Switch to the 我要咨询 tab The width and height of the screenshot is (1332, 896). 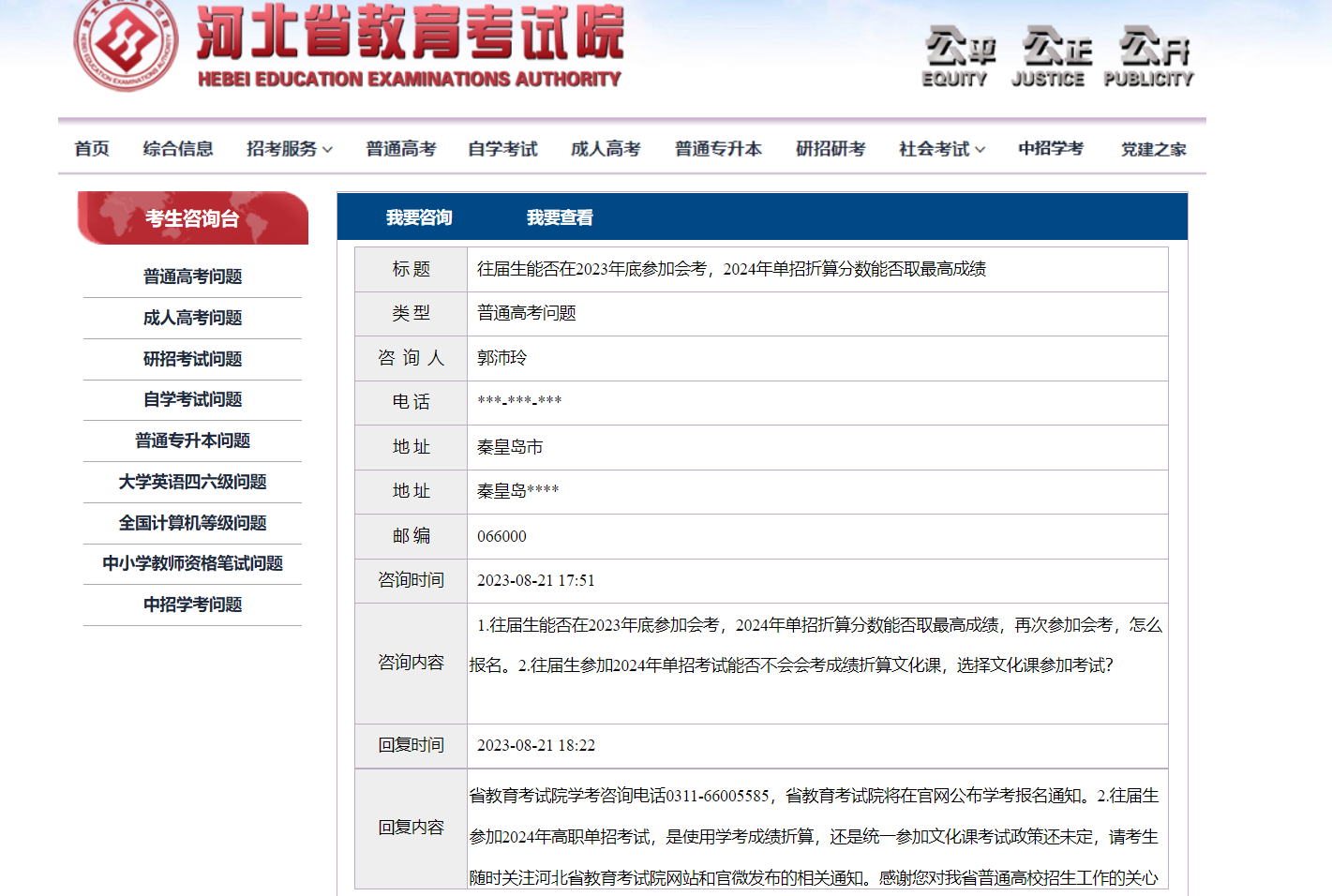pos(419,217)
